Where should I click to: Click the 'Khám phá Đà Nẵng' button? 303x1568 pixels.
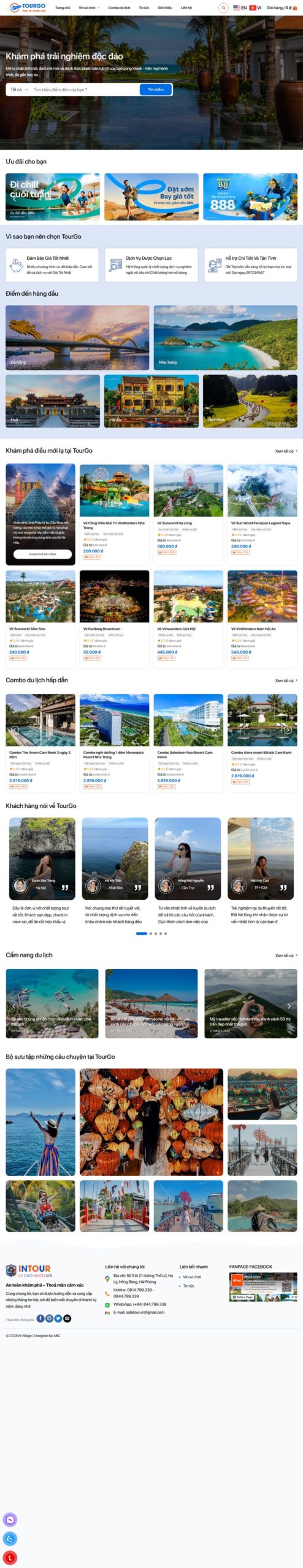42,554
